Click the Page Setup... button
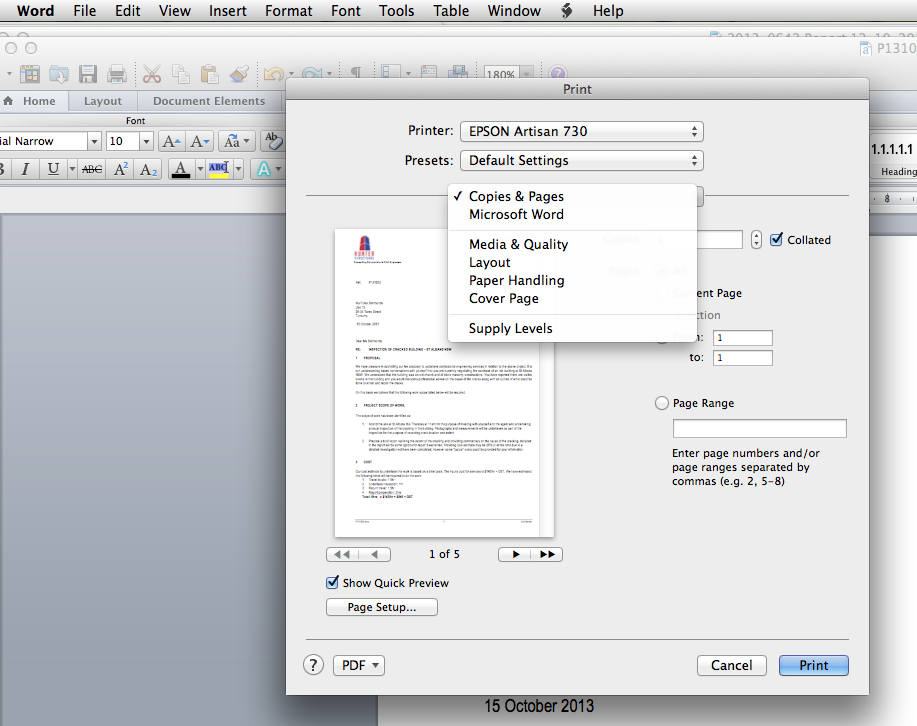 click(x=381, y=607)
